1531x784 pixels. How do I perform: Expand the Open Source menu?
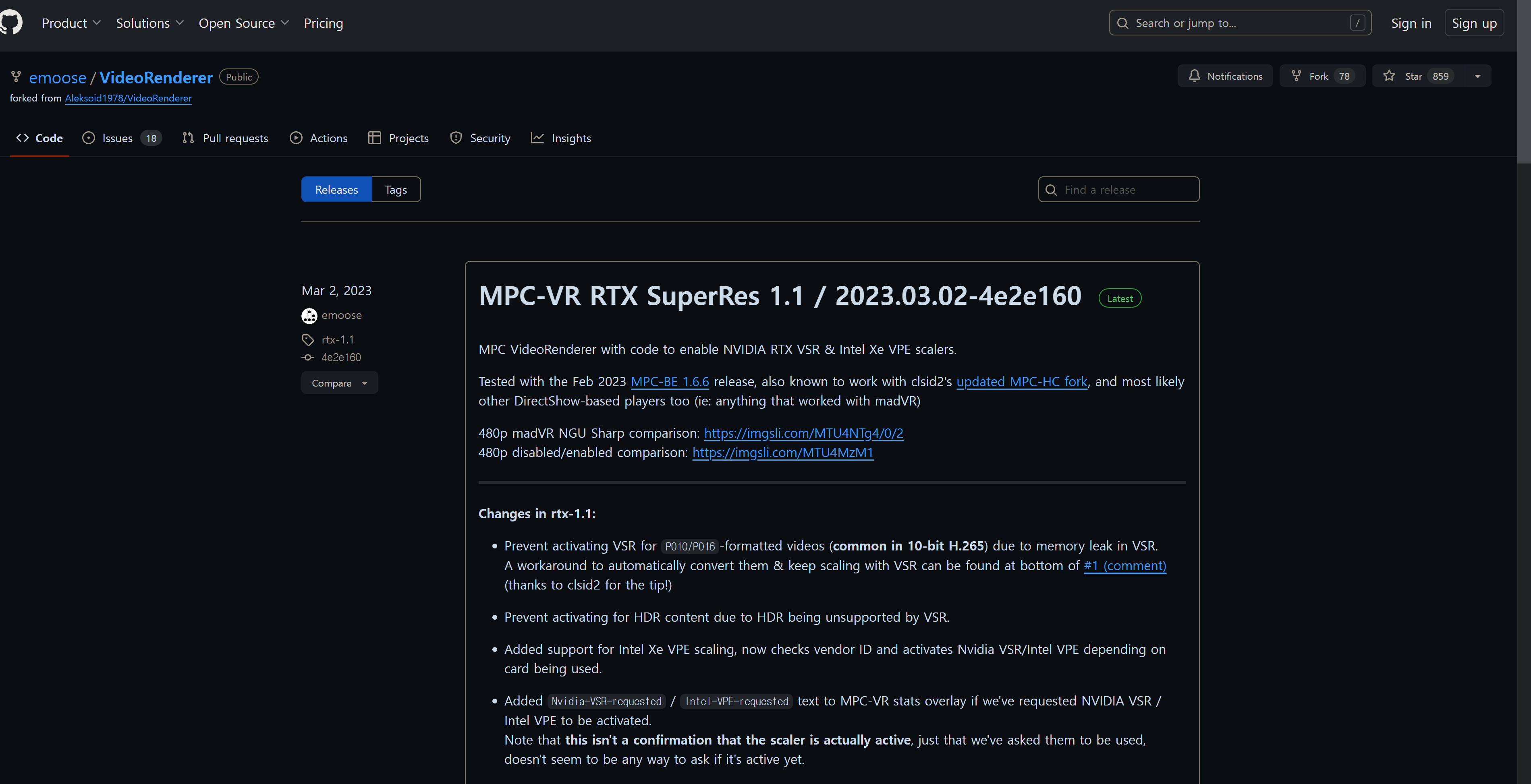tap(244, 23)
